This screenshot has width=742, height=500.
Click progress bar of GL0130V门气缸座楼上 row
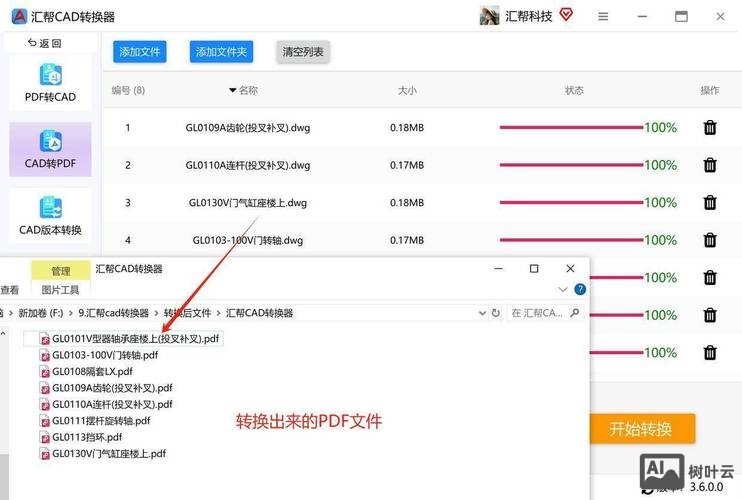572,202
